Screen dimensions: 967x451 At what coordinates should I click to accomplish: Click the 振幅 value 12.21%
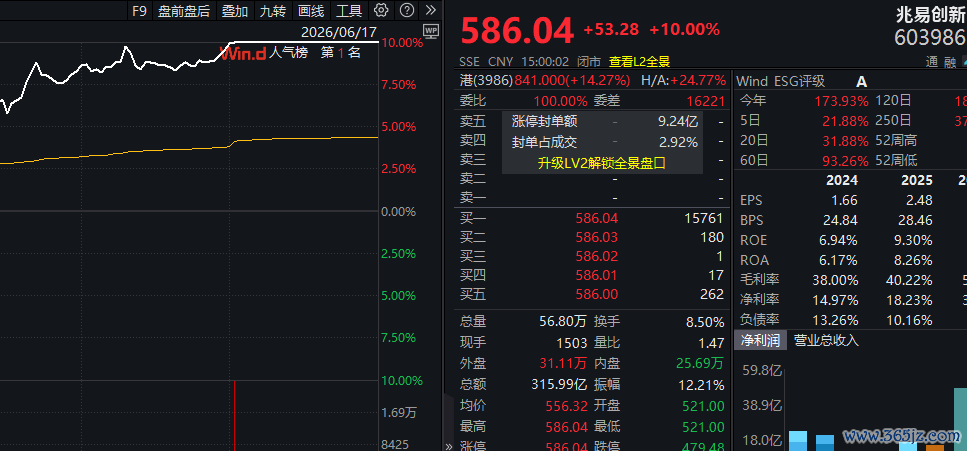pyautogui.click(x=701, y=385)
